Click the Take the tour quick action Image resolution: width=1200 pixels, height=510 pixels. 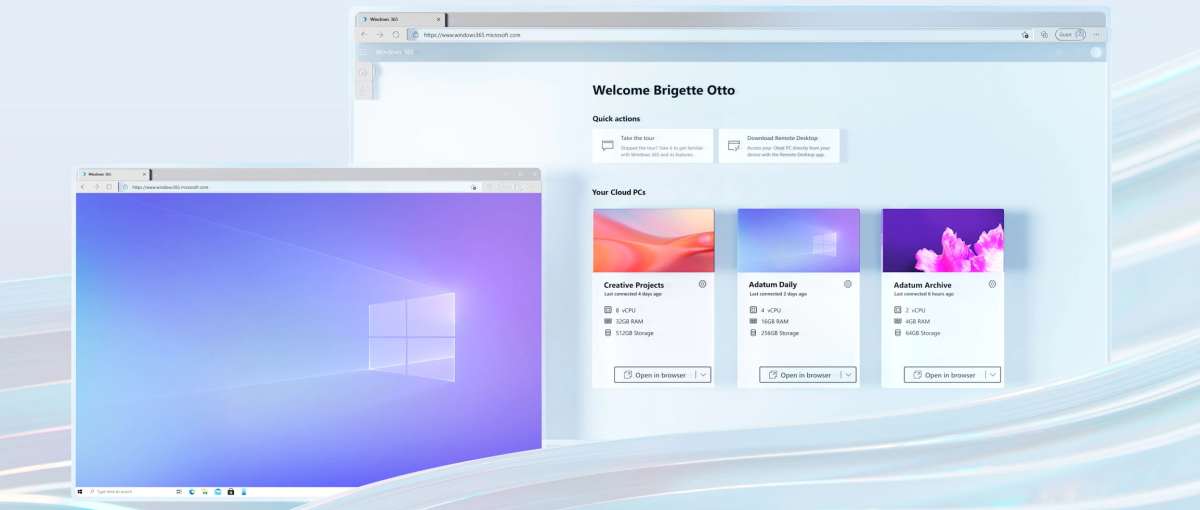(x=653, y=146)
